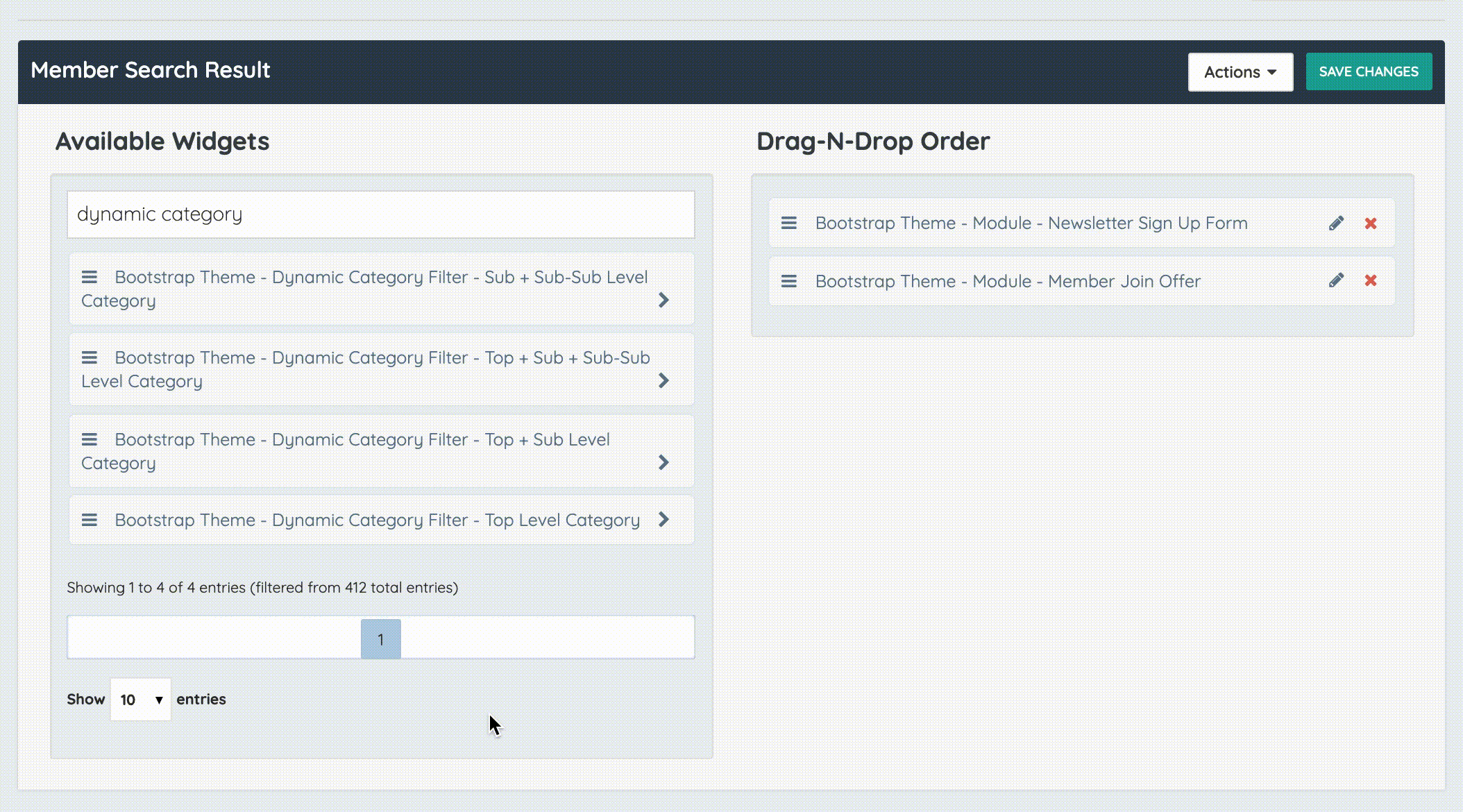
Task: Add Top + Sub Level Category widget via chevron
Action: (663, 463)
